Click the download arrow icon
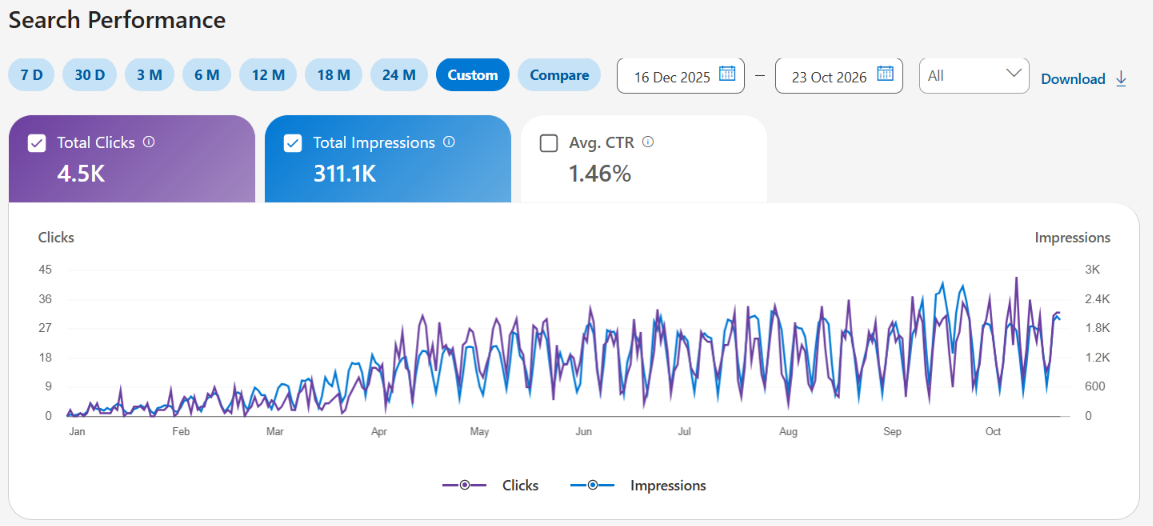Image resolution: width=1153 pixels, height=526 pixels. [x=1121, y=79]
